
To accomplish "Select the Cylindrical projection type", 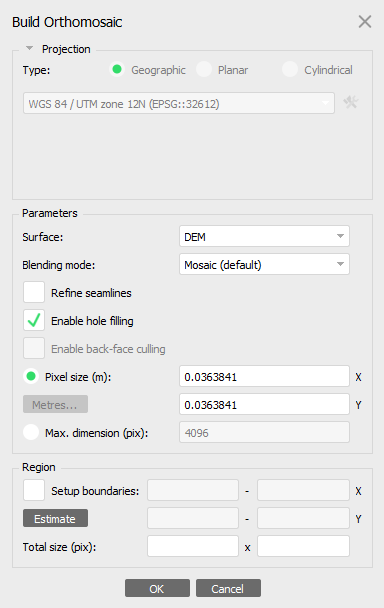I will click(x=290, y=70).
